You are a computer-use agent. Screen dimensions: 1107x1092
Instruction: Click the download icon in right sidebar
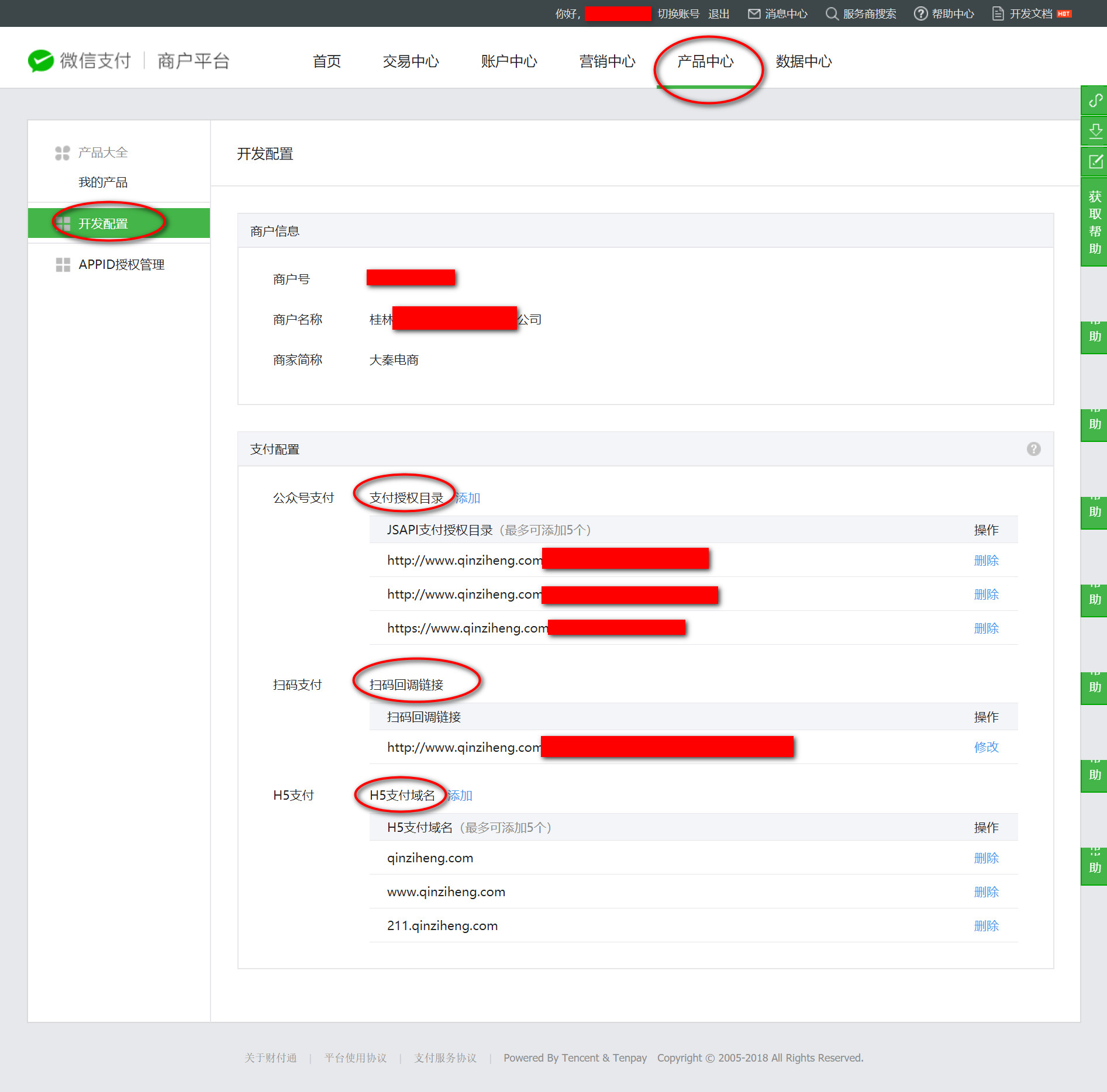coord(1095,131)
